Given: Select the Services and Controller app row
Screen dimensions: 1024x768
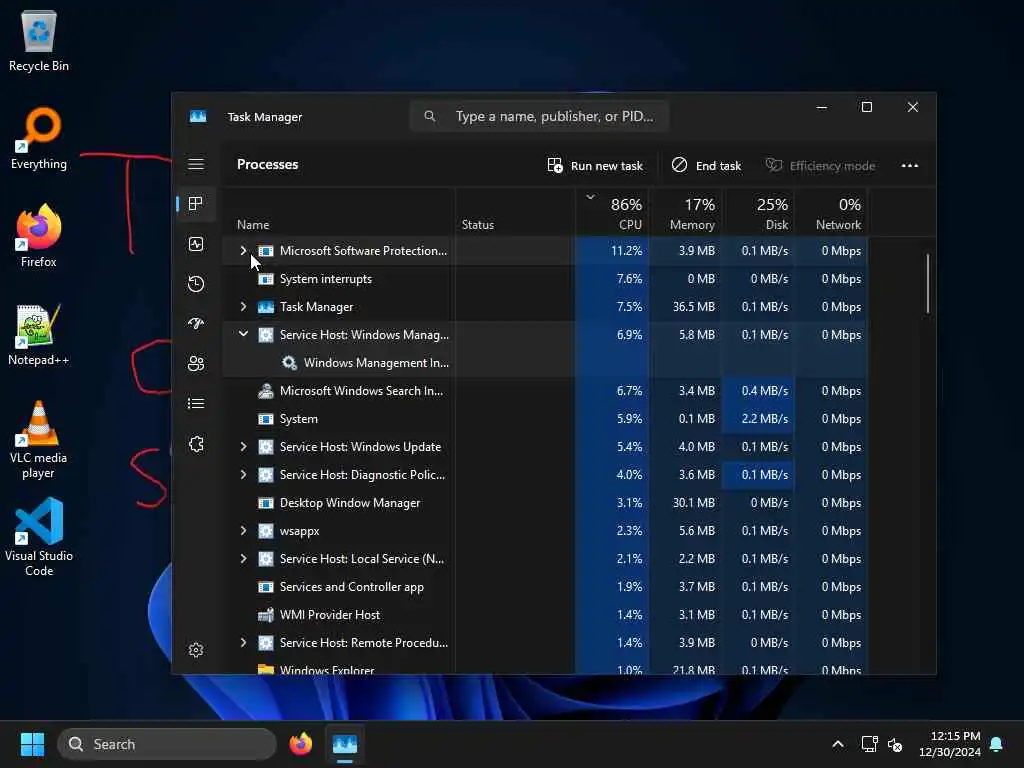Looking at the screenshot, I should [545, 586].
